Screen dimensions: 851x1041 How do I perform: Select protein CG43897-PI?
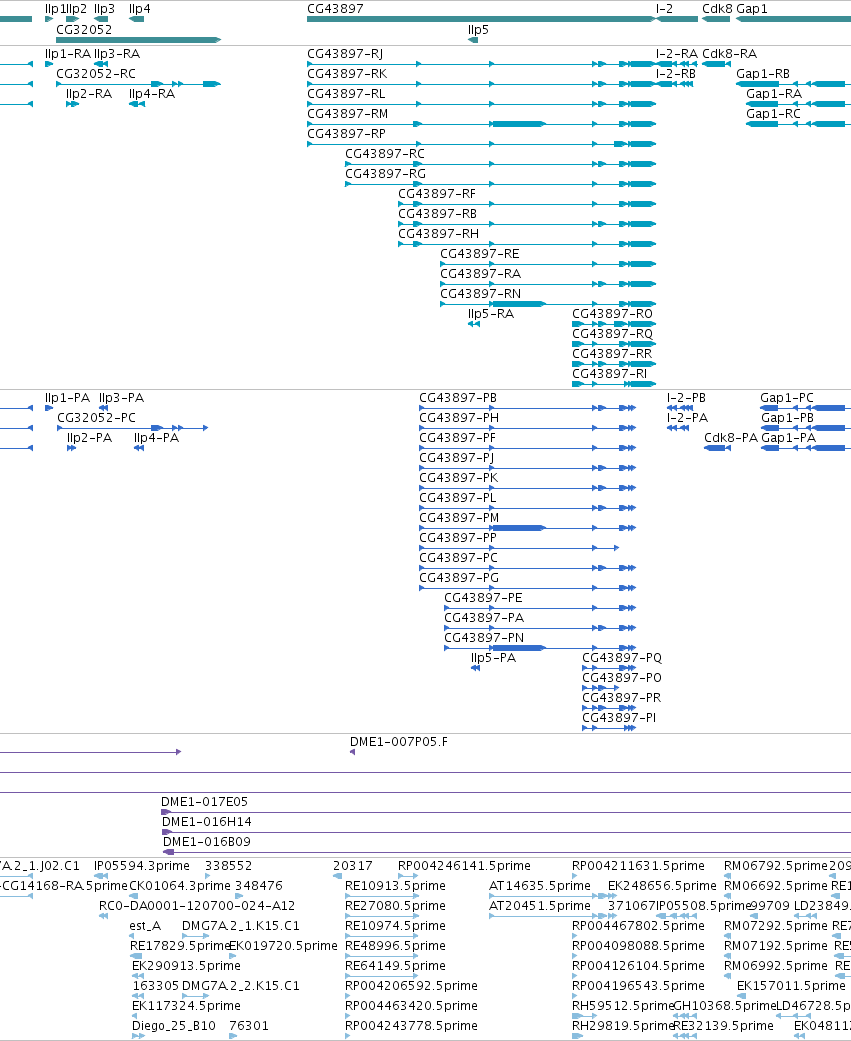609,728
